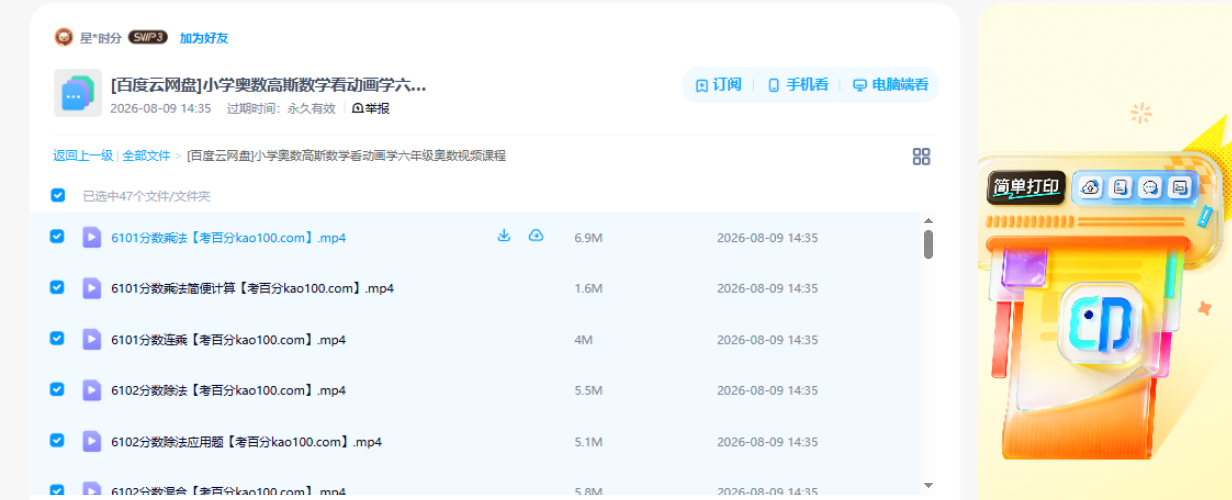Click video icon of 6101分数连乘 file
Image resolution: width=1232 pixels, height=500 pixels.
[91, 339]
